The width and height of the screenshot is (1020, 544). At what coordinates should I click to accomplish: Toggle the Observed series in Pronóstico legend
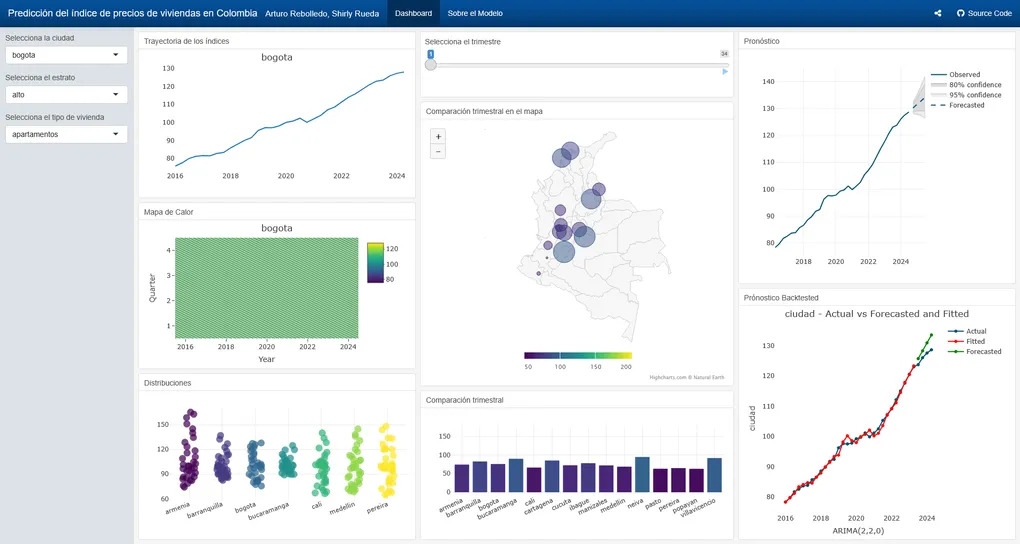964,75
